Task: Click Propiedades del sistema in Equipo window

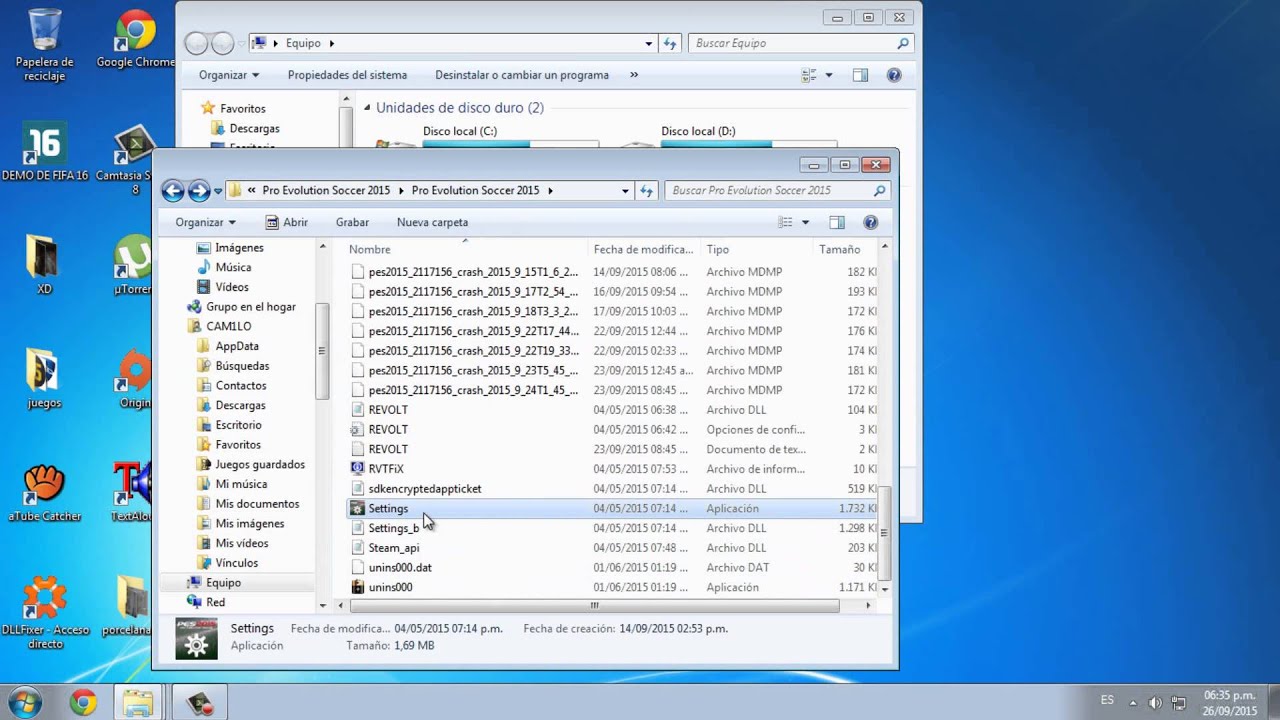Action: point(347,75)
